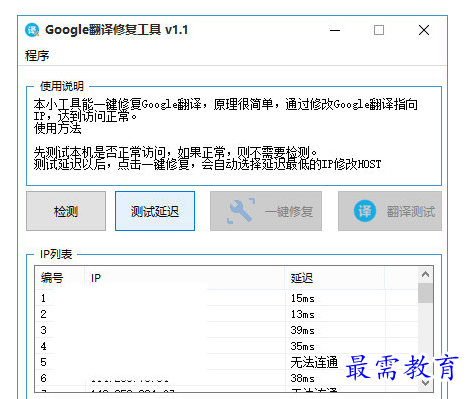
Task: Select row 1 with 15ms delay
Action: pyautogui.click(x=226, y=298)
